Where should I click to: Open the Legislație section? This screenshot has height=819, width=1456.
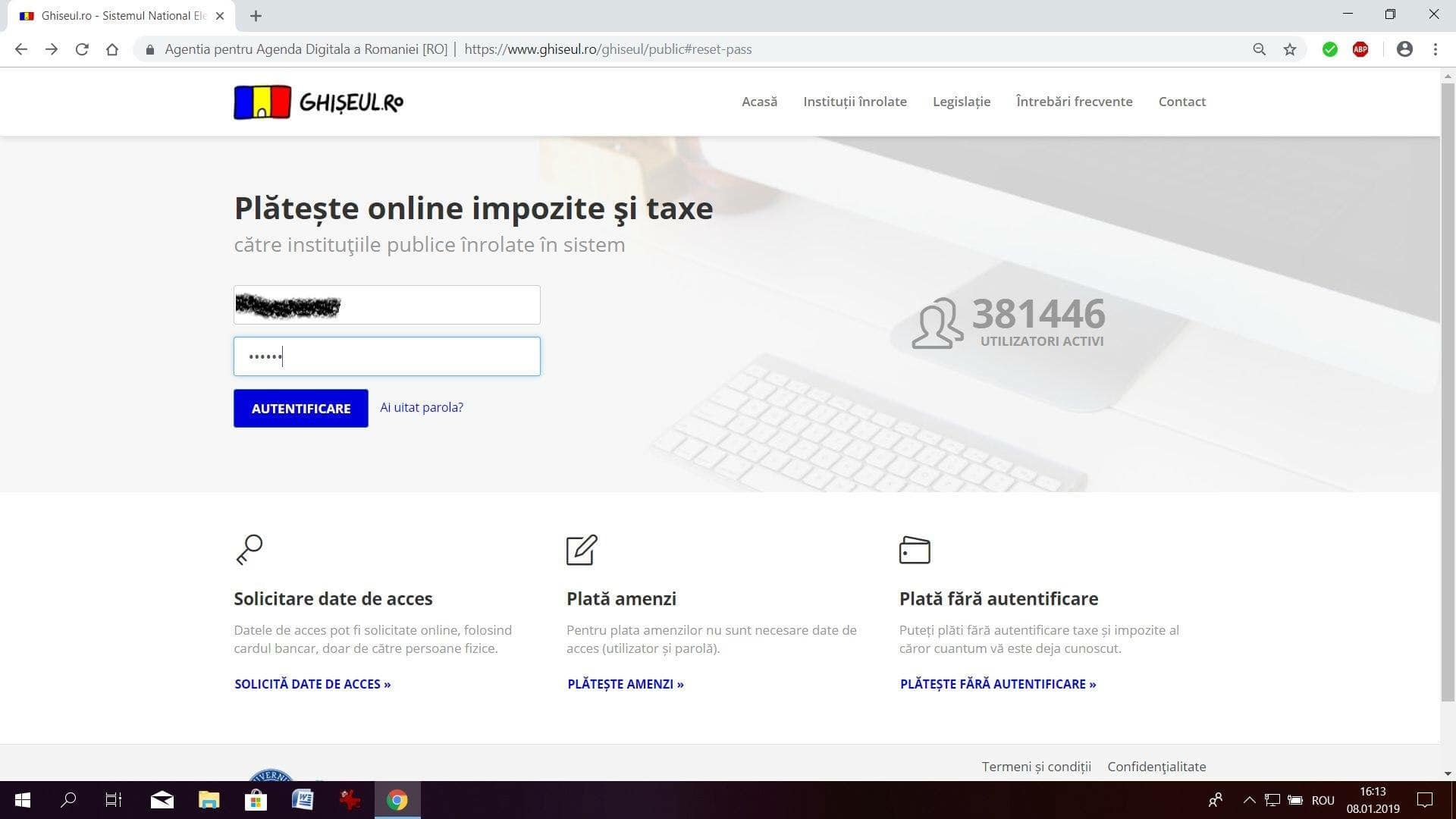(962, 102)
